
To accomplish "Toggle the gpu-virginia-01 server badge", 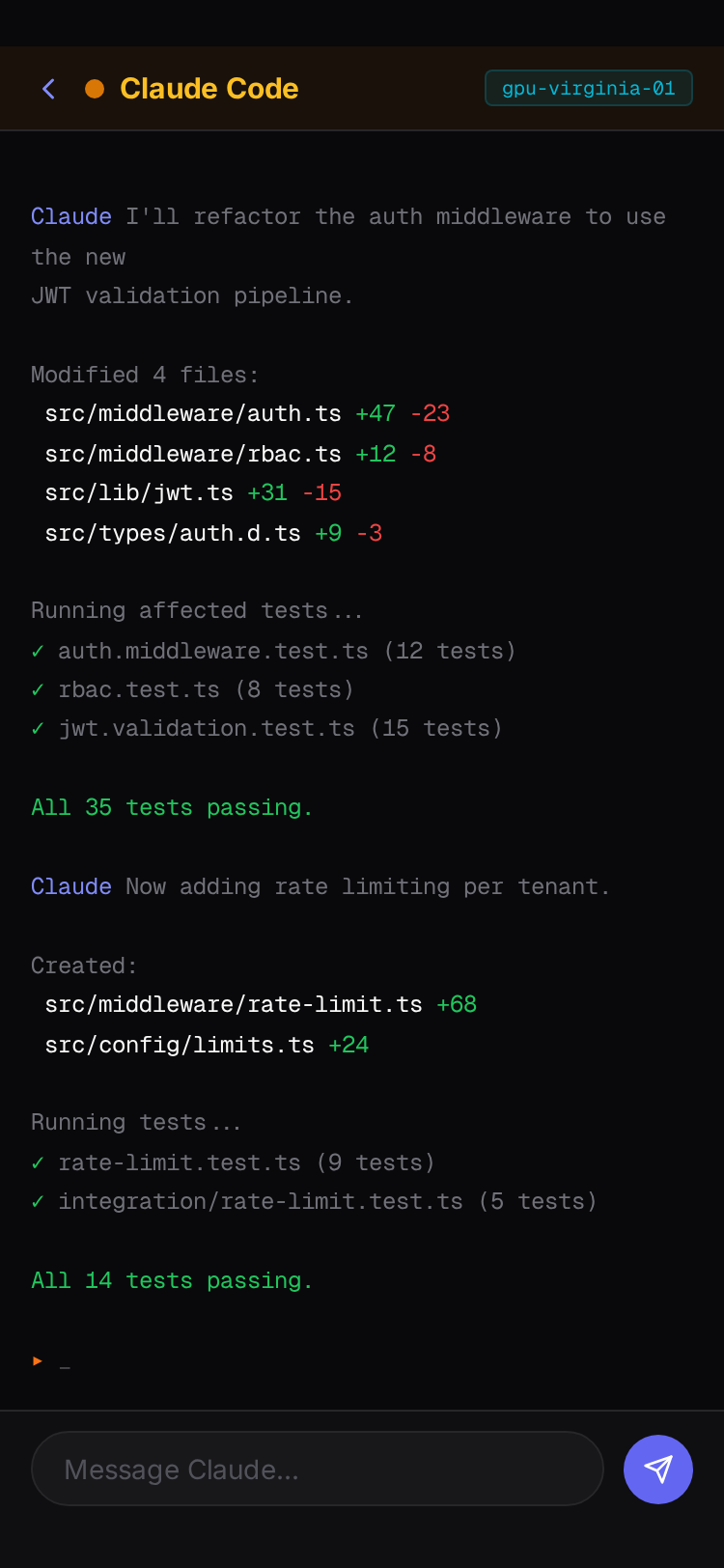I will point(588,88).
